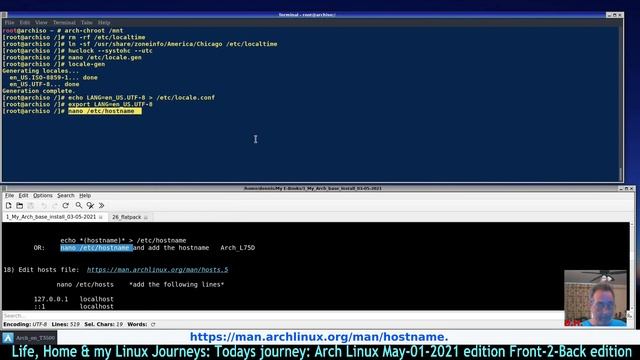Screen dimensions: 640x360
Task: Click the 'export LANG=en_US.UTF-8' terminal line
Action: pos(110,104)
